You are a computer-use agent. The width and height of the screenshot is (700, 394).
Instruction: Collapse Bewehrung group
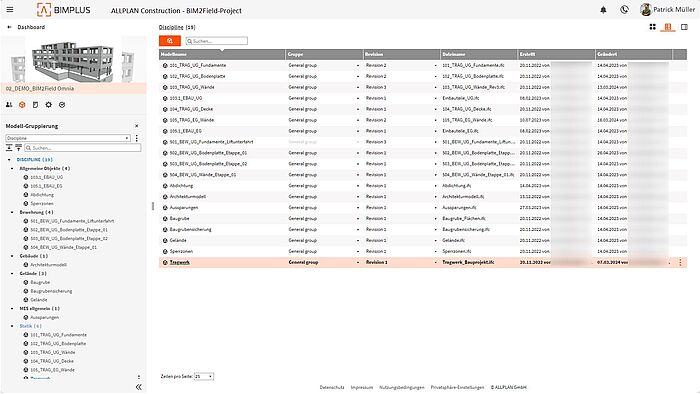click(12, 212)
